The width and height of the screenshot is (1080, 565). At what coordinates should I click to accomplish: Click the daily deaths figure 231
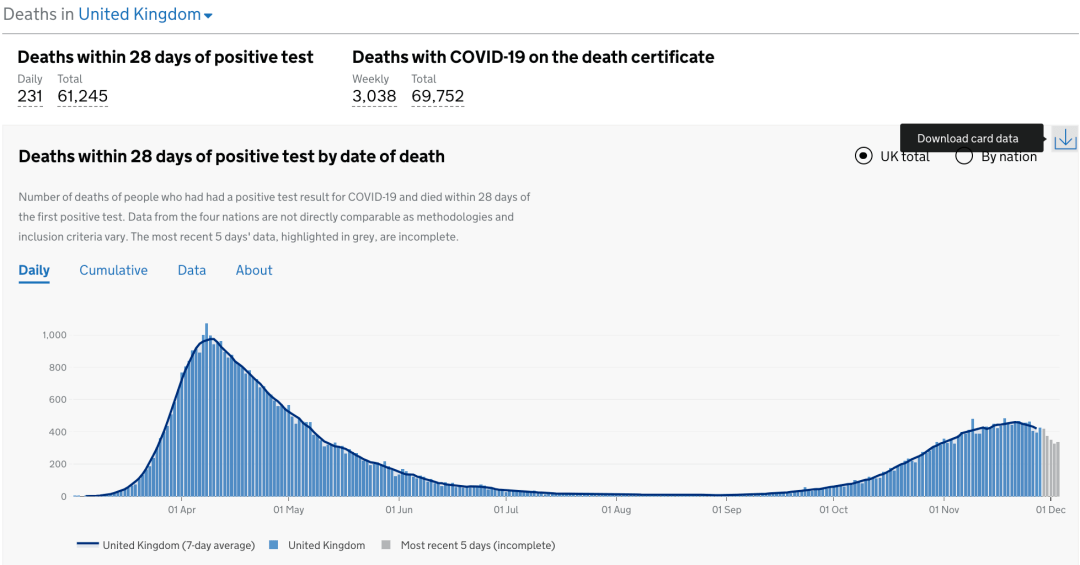pyautogui.click(x=30, y=96)
